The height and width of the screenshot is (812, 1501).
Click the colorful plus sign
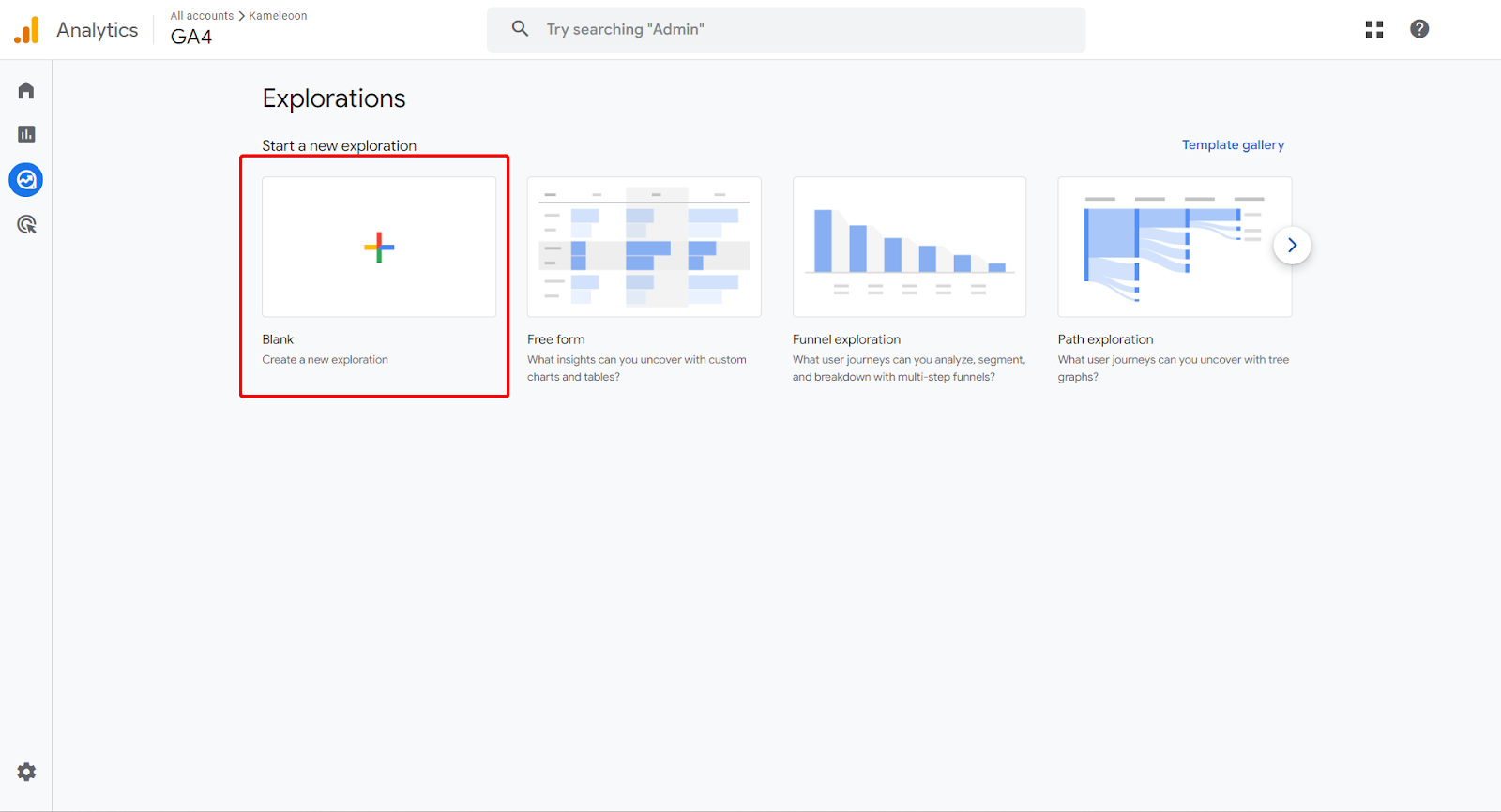pos(379,248)
